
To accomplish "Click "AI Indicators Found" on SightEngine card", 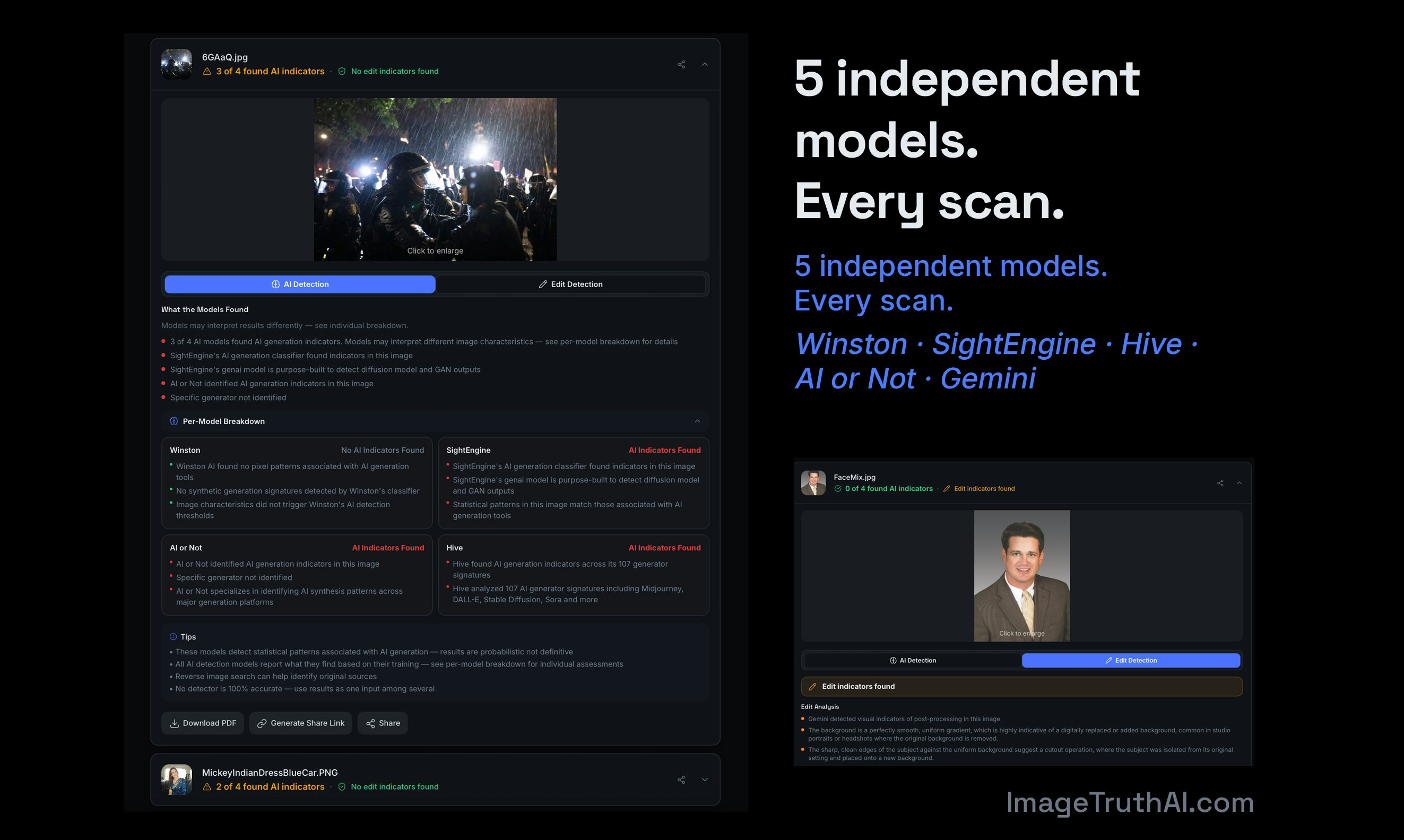I will click(x=665, y=450).
